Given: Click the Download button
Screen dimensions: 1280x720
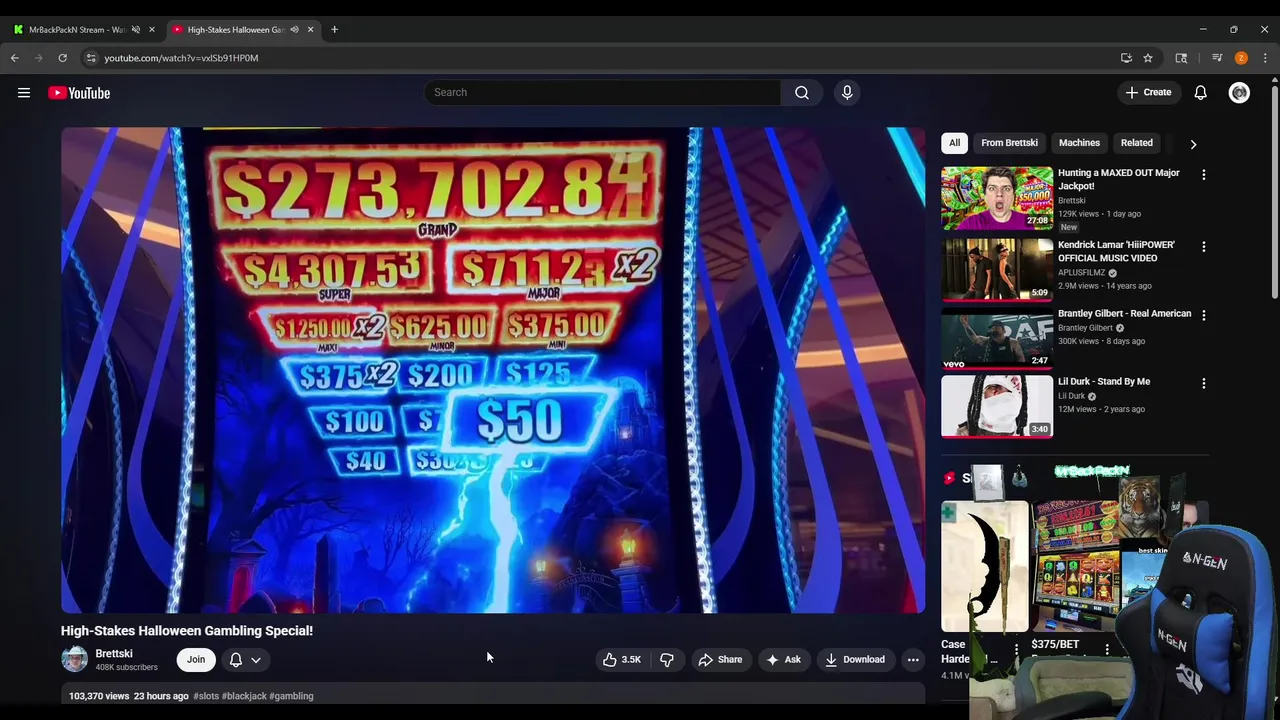Looking at the screenshot, I should 854,659.
